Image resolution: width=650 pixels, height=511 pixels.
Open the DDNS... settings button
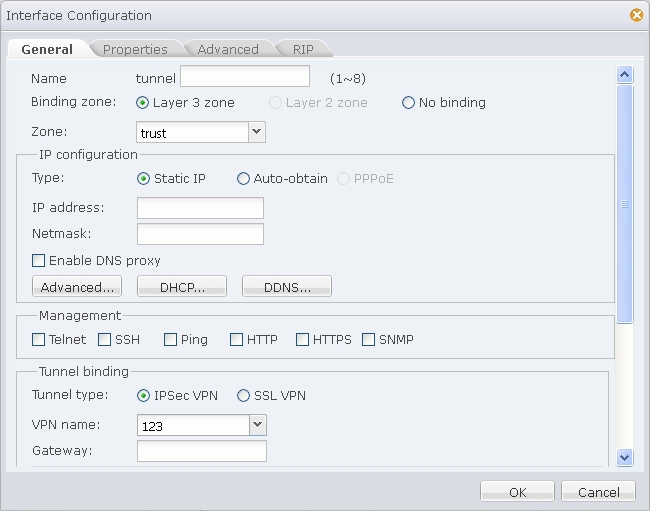(x=287, y=287)
